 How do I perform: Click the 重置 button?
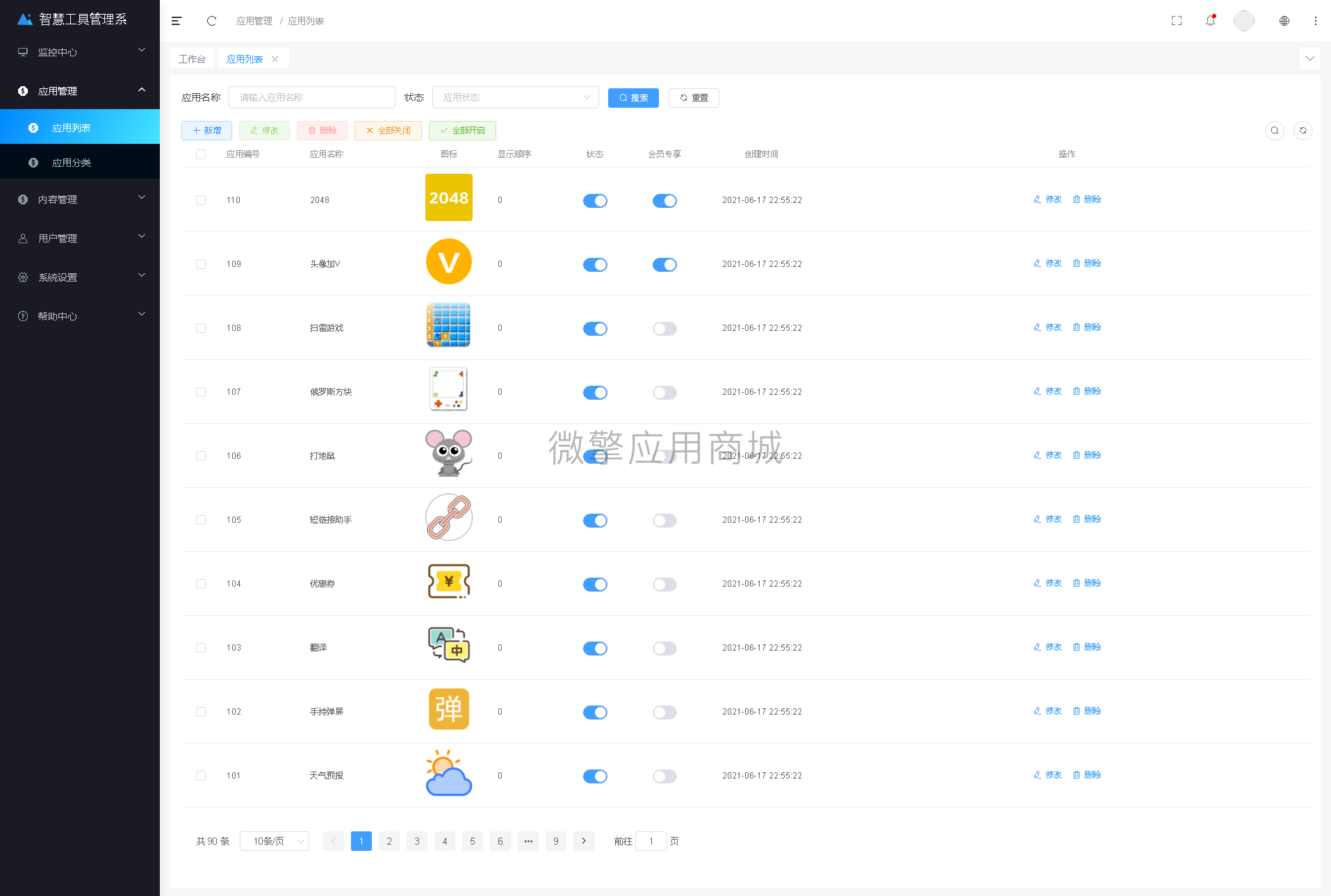point(694,98)
